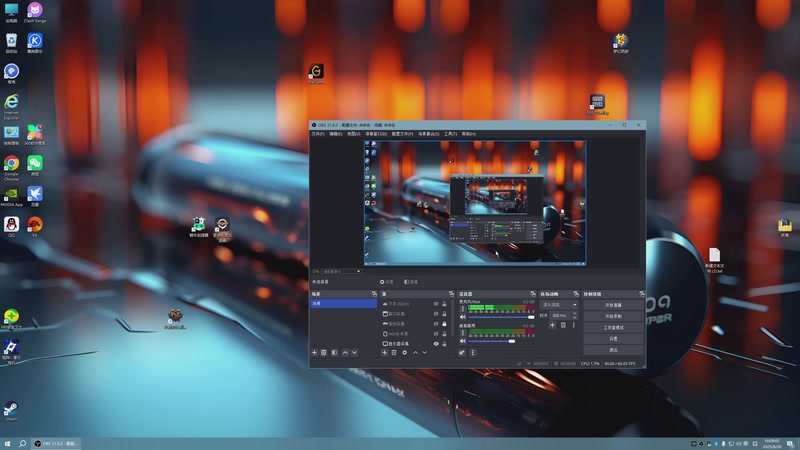Image resolution: width=800 pixels, height=450 pixels.
Task: Mute the Mic/Aux speaker icon
Action: pyautogui.click(x=463, y=317)
